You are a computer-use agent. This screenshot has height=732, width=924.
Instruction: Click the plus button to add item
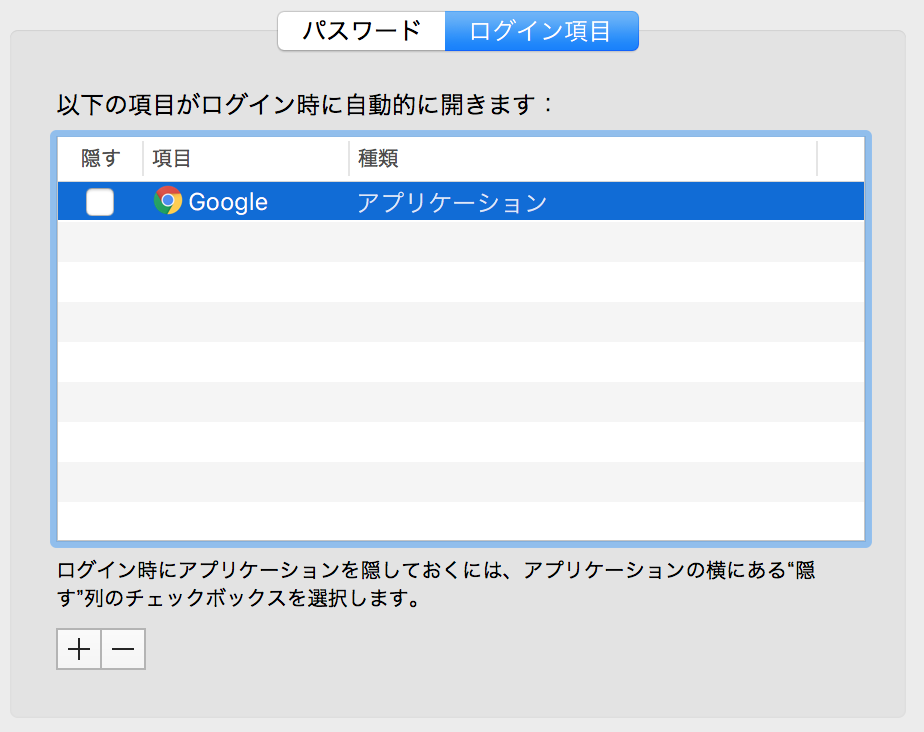pos(79,649)
